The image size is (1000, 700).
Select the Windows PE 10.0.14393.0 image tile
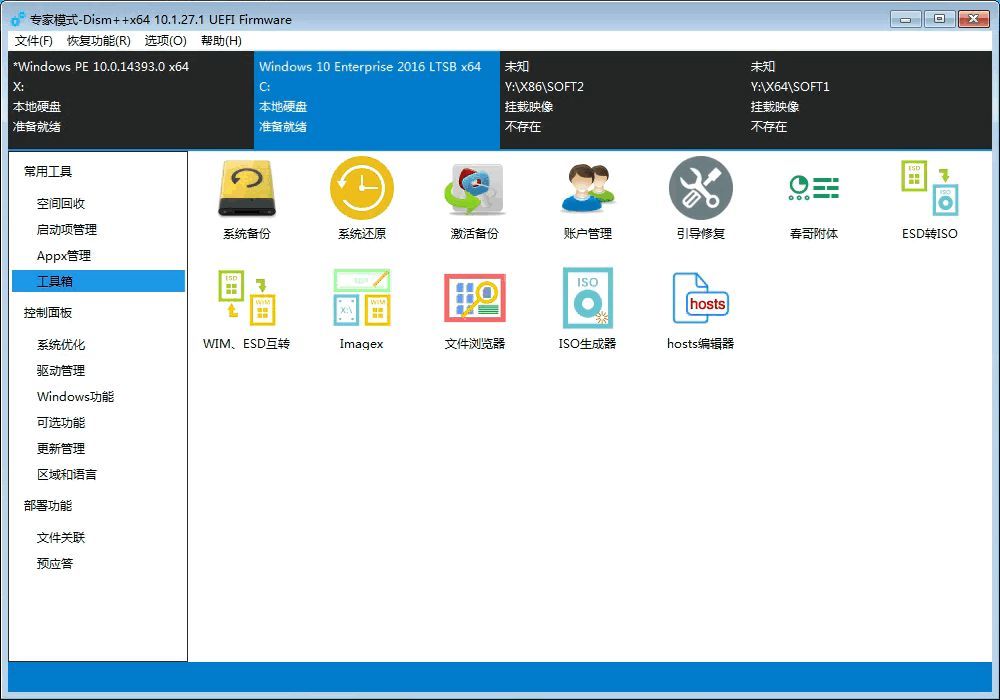[x=131, y=100]
